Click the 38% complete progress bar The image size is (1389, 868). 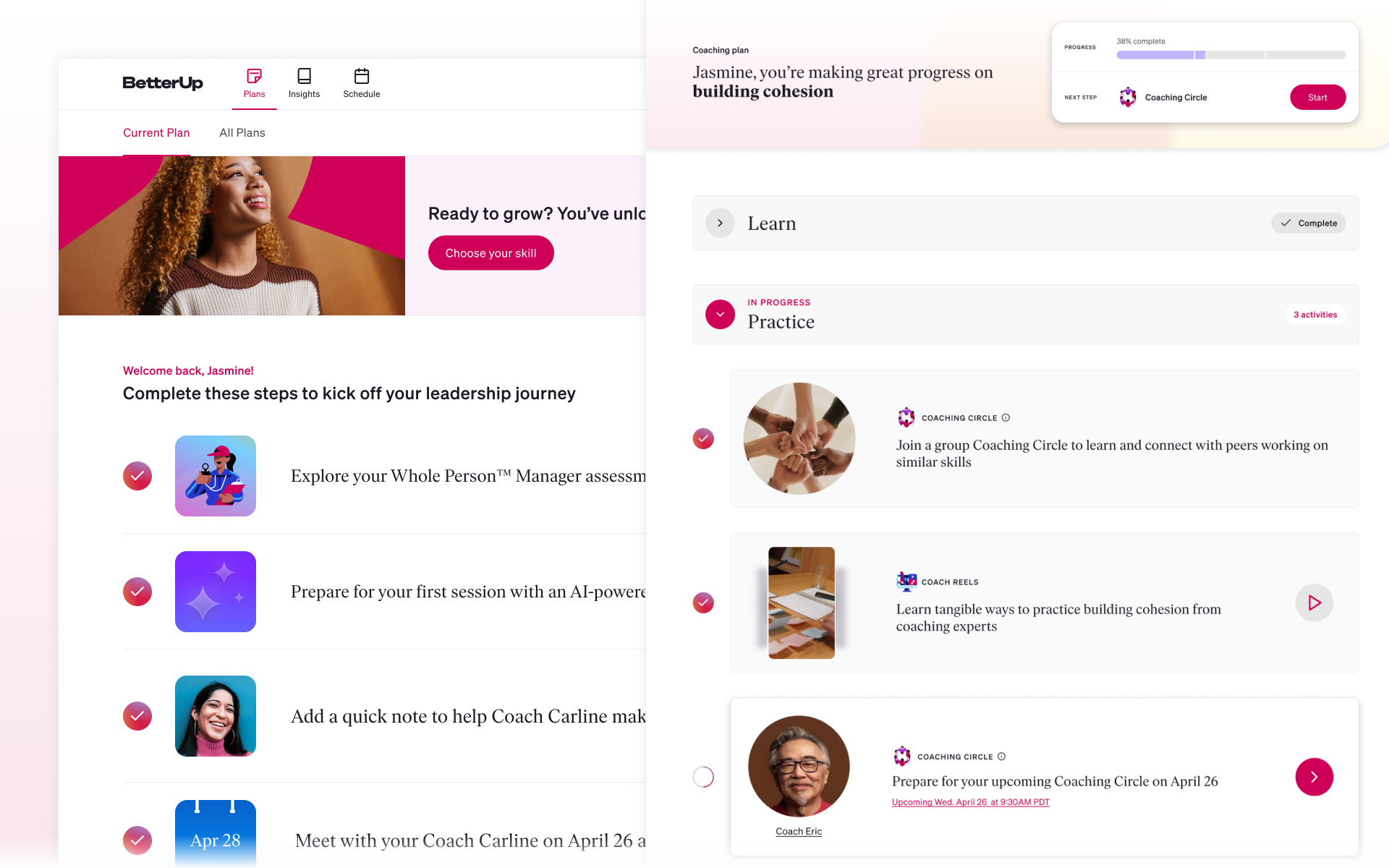point(1231,55)
